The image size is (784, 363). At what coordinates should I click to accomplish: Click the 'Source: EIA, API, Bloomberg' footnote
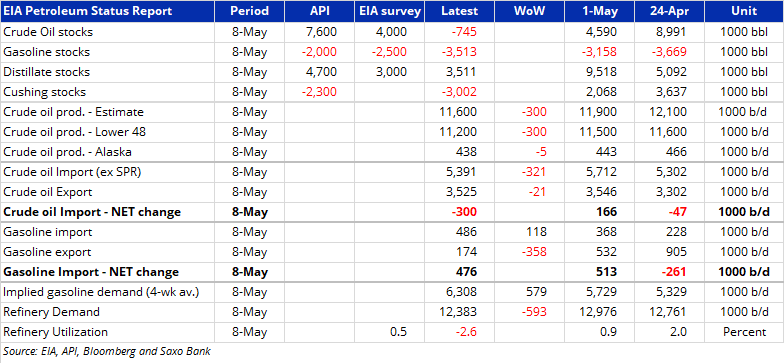106,352
